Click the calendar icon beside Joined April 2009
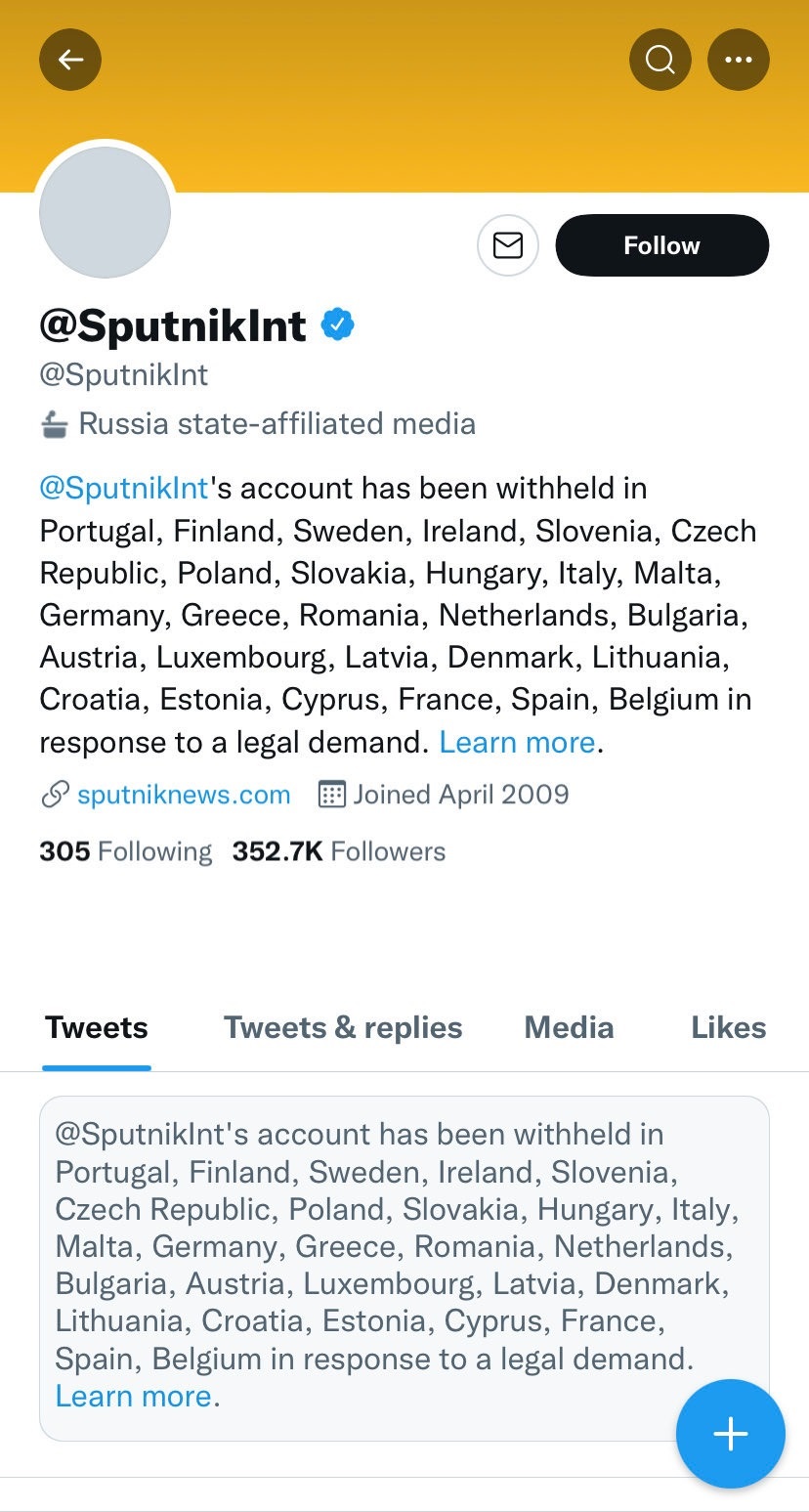Viewport: 809px width, 1512px height. tap(330, 794)
